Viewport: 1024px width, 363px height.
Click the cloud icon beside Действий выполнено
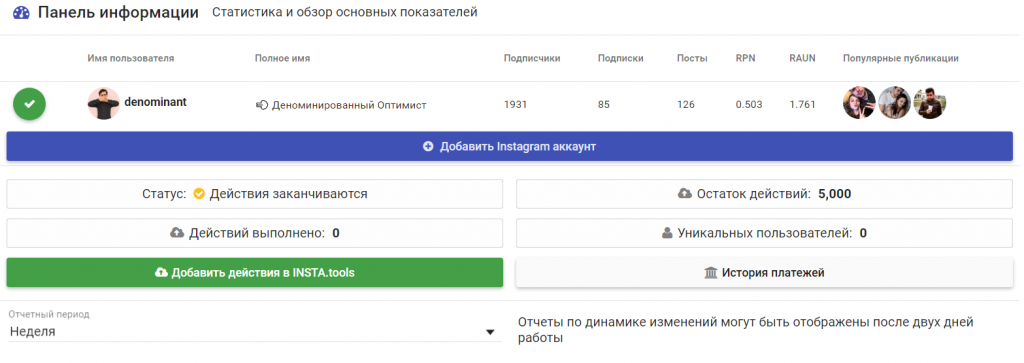pyautogui.click(x=177, y=233)
